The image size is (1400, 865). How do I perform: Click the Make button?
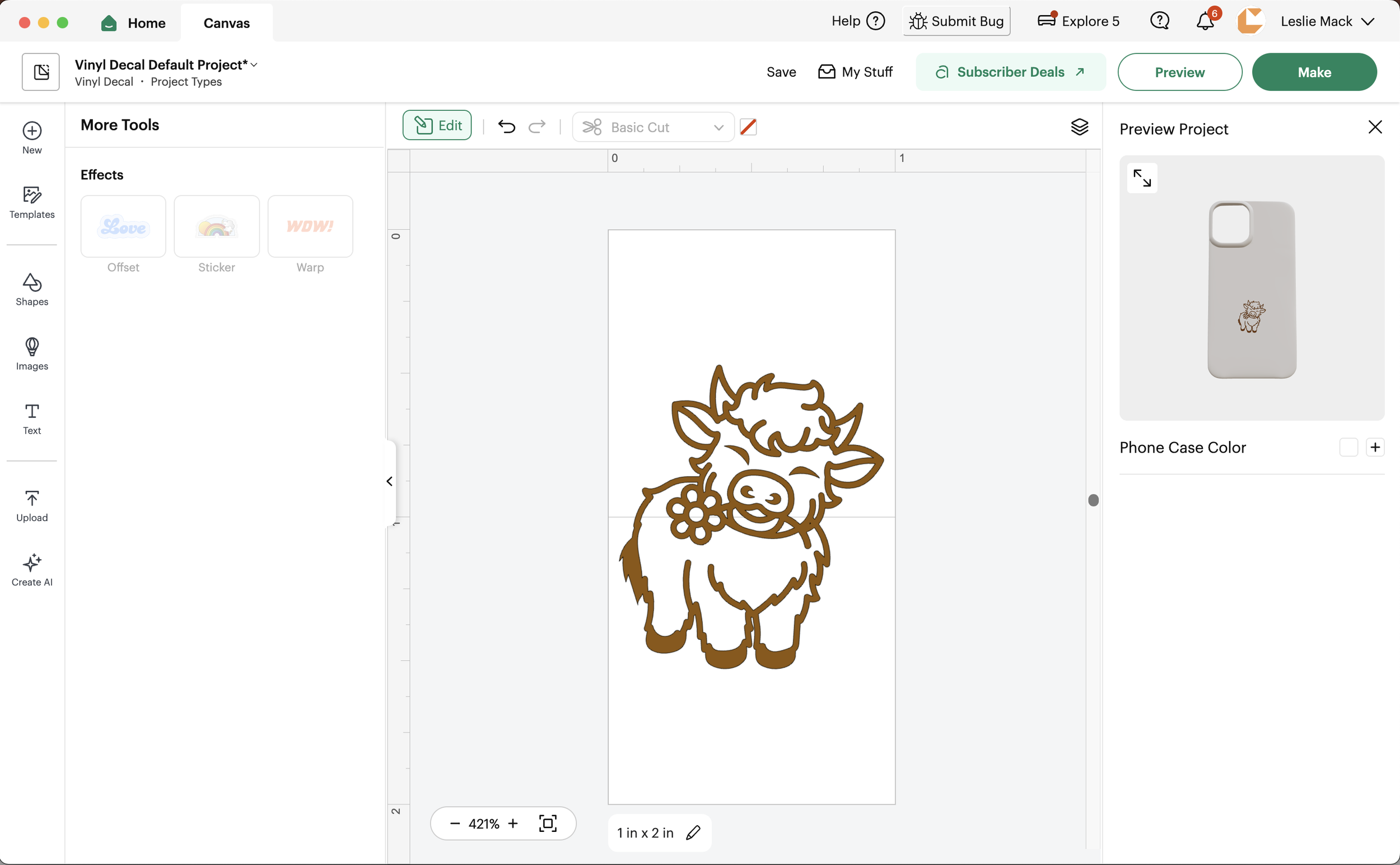(x=1314, y=72)
